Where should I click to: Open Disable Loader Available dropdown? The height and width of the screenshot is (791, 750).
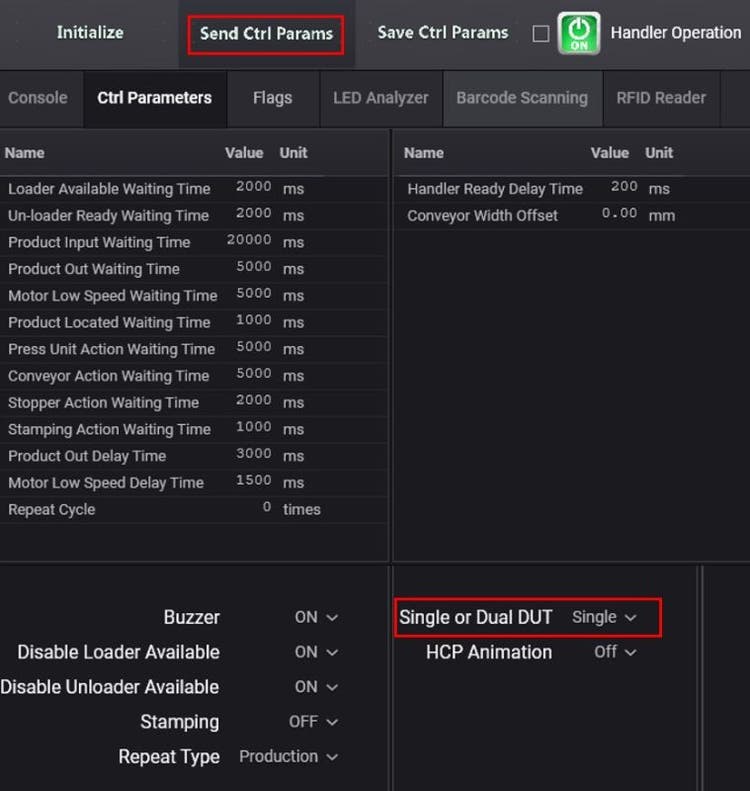pyautogui.click(x=316, y=652)
